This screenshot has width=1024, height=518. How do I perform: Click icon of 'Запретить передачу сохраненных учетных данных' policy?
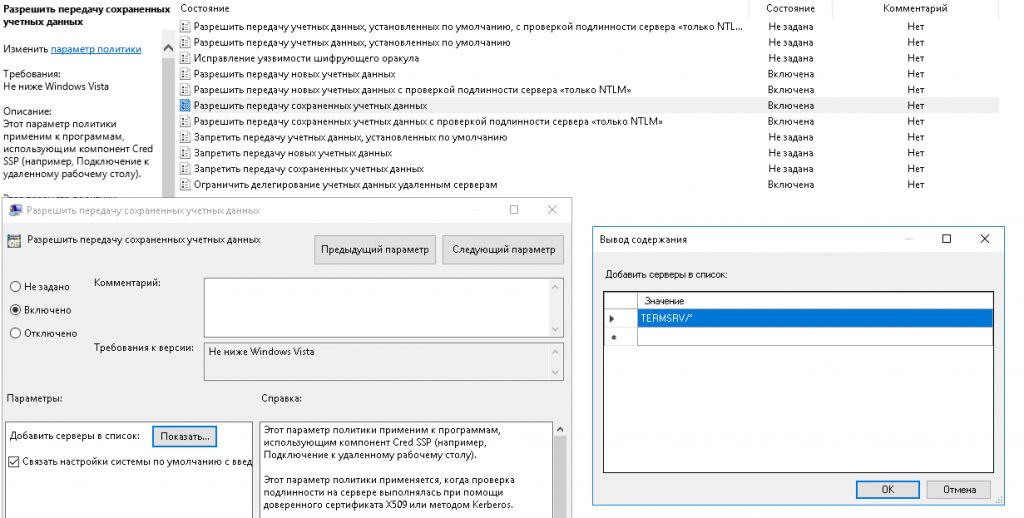click(185, 169)
